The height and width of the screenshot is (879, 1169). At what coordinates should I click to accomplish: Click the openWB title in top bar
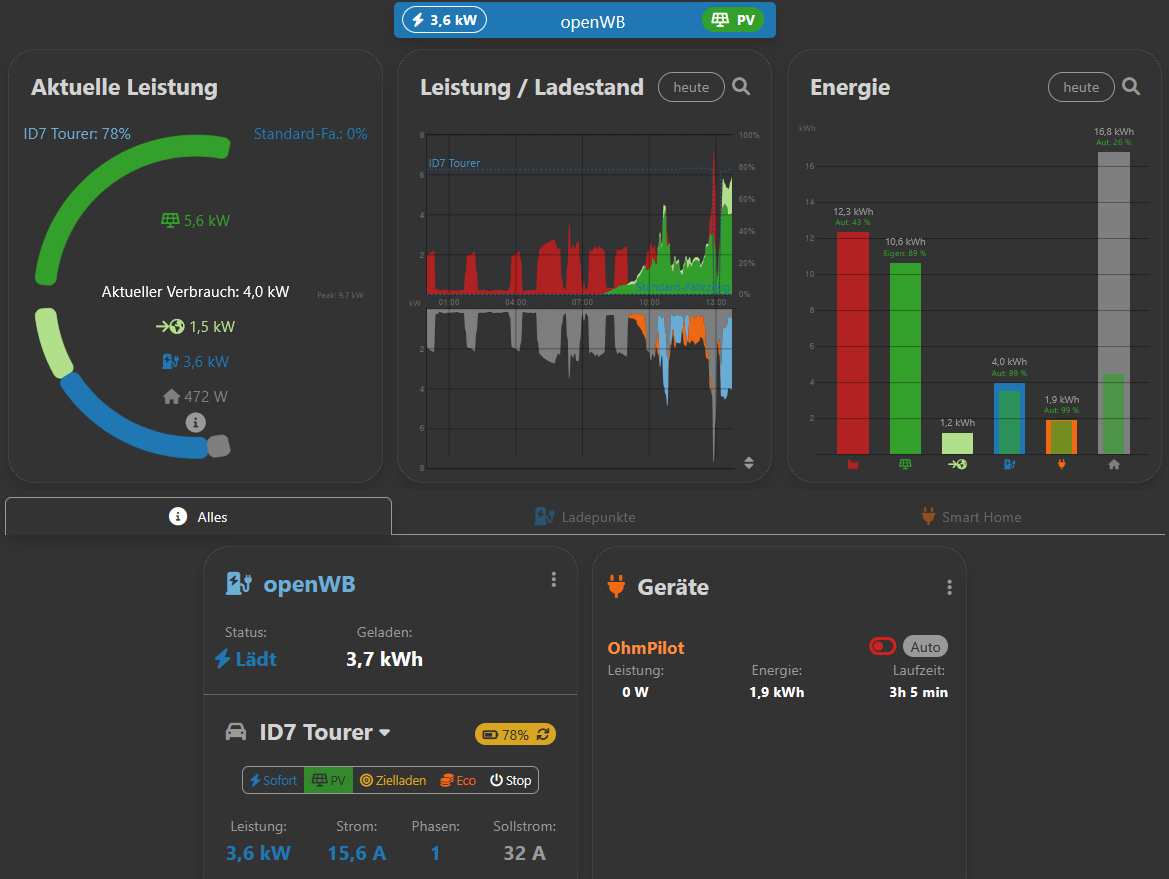tap(593, 22)
